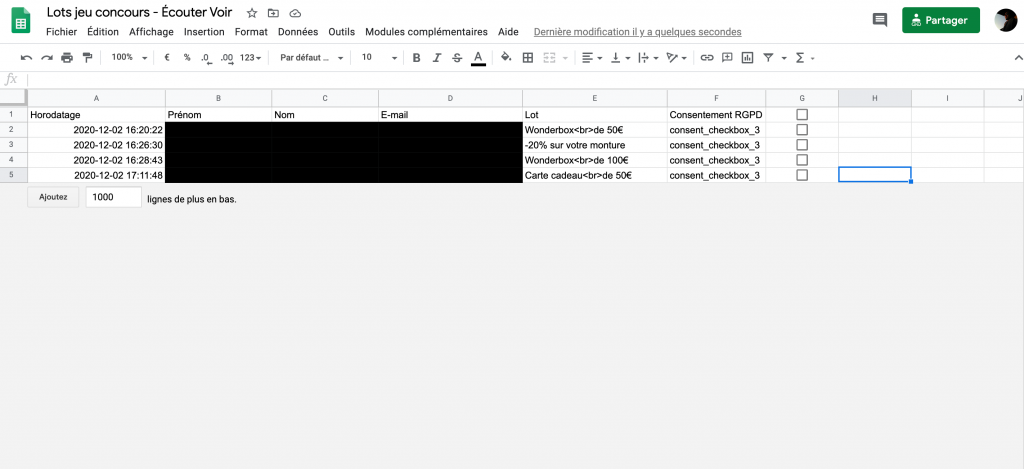Apply strikethrough formatting
Screen dimensions: 1024x469
457,58
